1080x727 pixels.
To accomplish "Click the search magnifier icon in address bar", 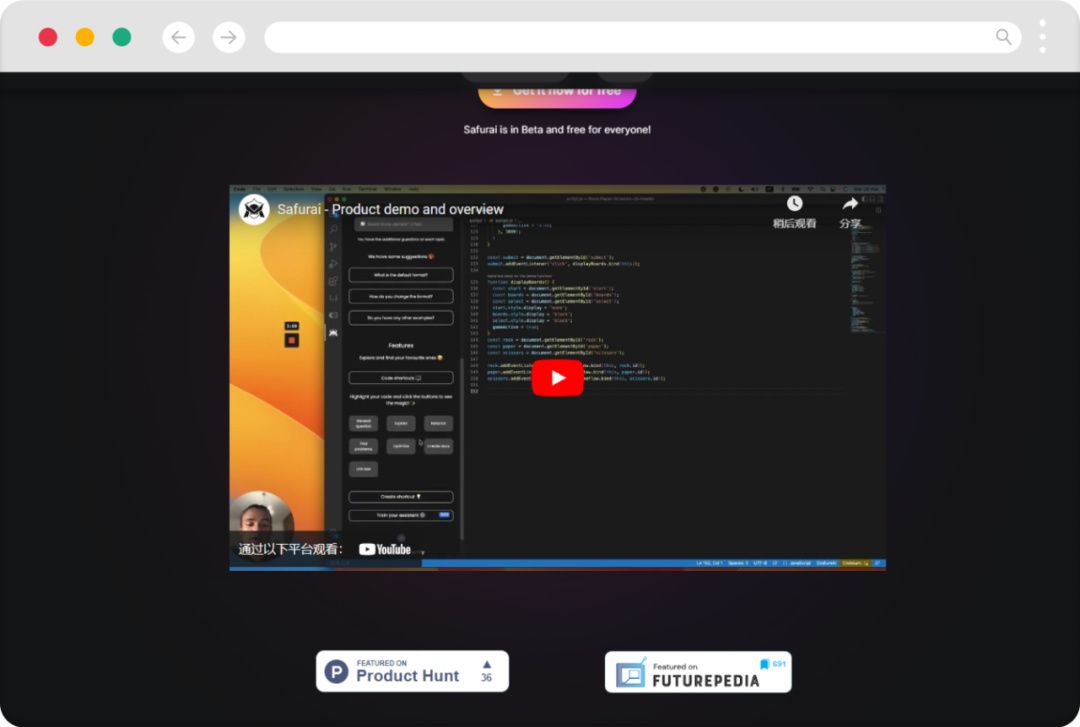I will point(1004,37).
